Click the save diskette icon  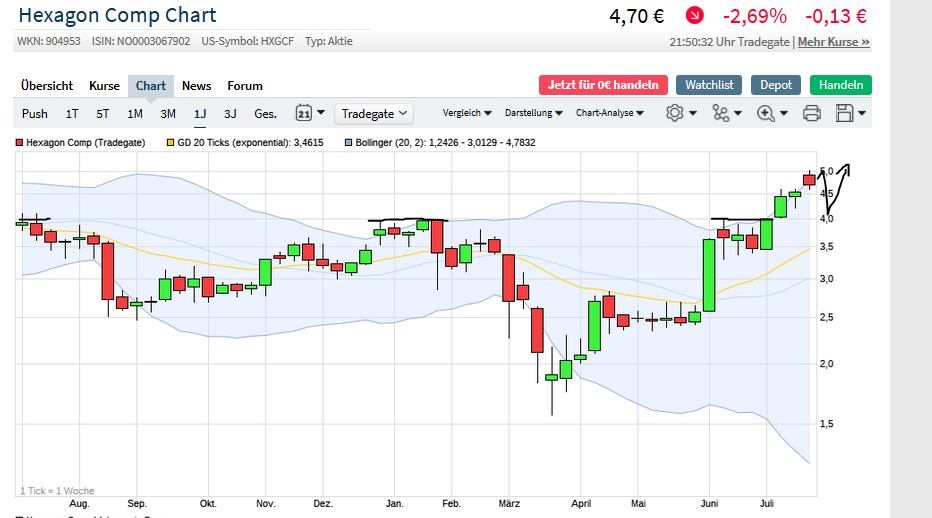(x=845, y=113)
